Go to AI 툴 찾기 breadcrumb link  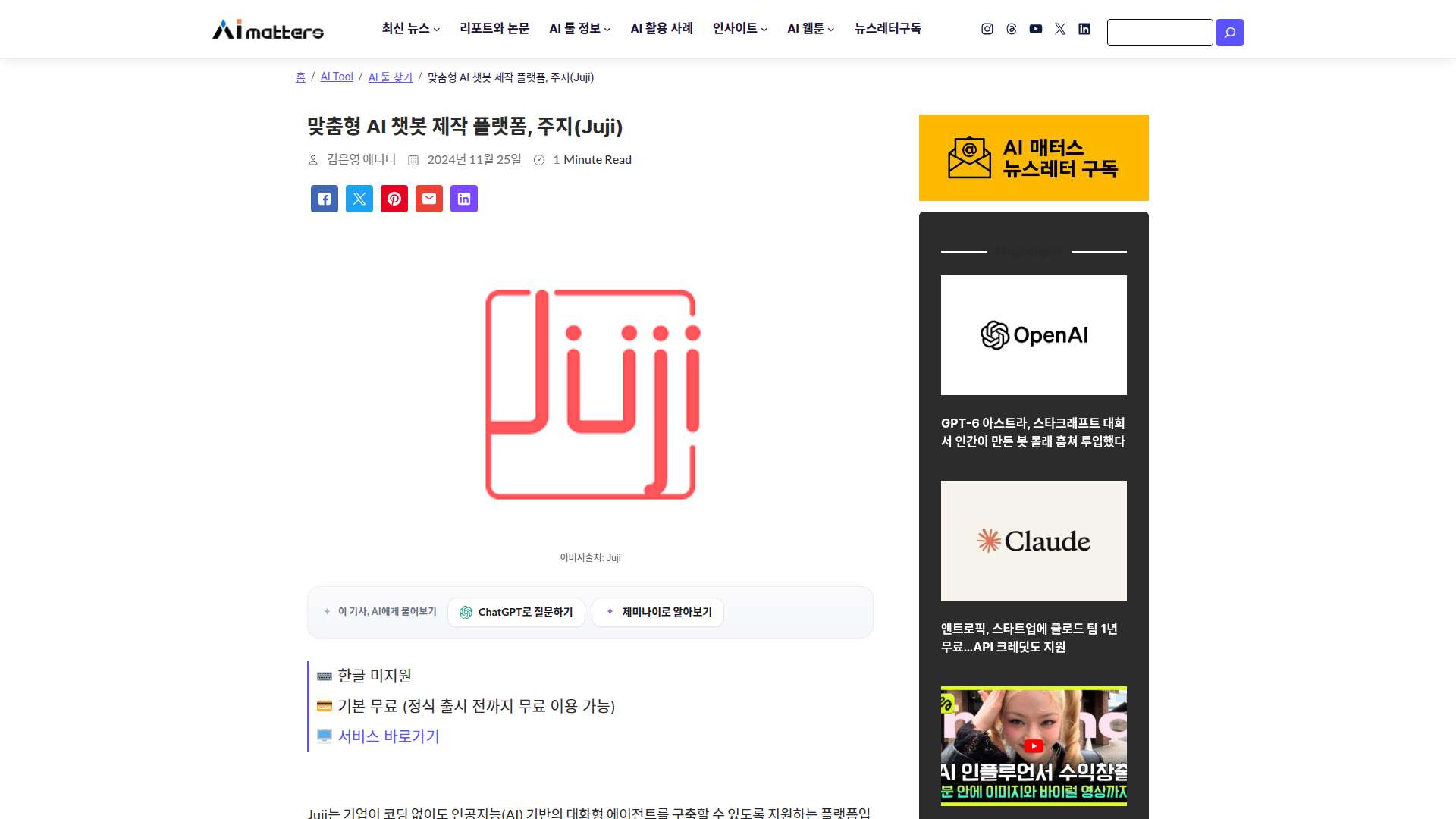pyautogui.click(x=390, y=77)
